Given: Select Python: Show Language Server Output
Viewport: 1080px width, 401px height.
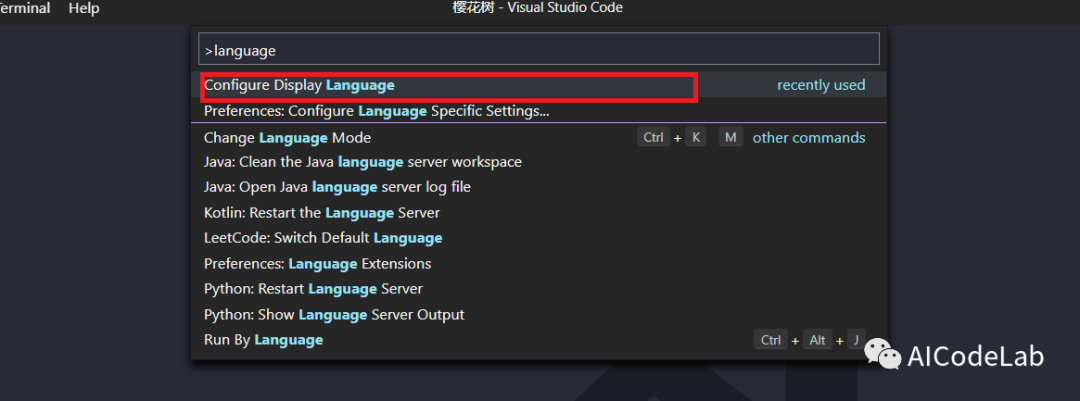Looking at the screenshot, I should click(539, 315).
